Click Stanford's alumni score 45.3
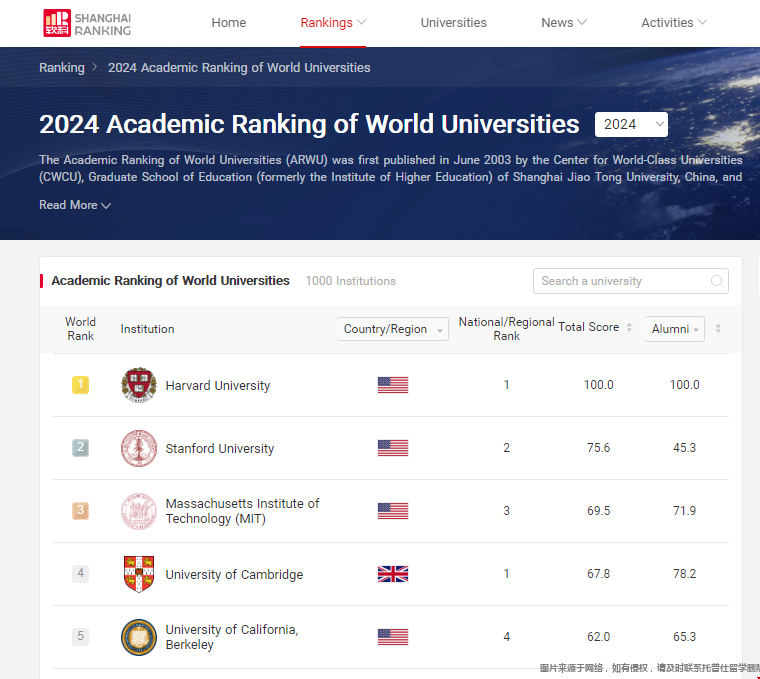760x679 pixels. tap(684, 448)
